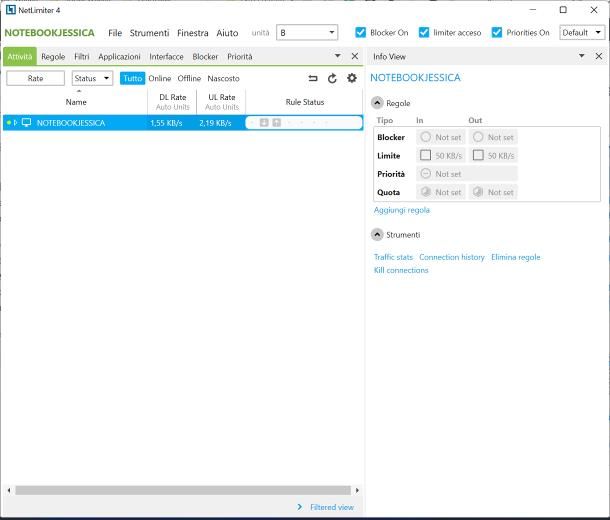Click the scrollbar right arrow
This screenshot has width=610, height=520.
click(357, 490)
